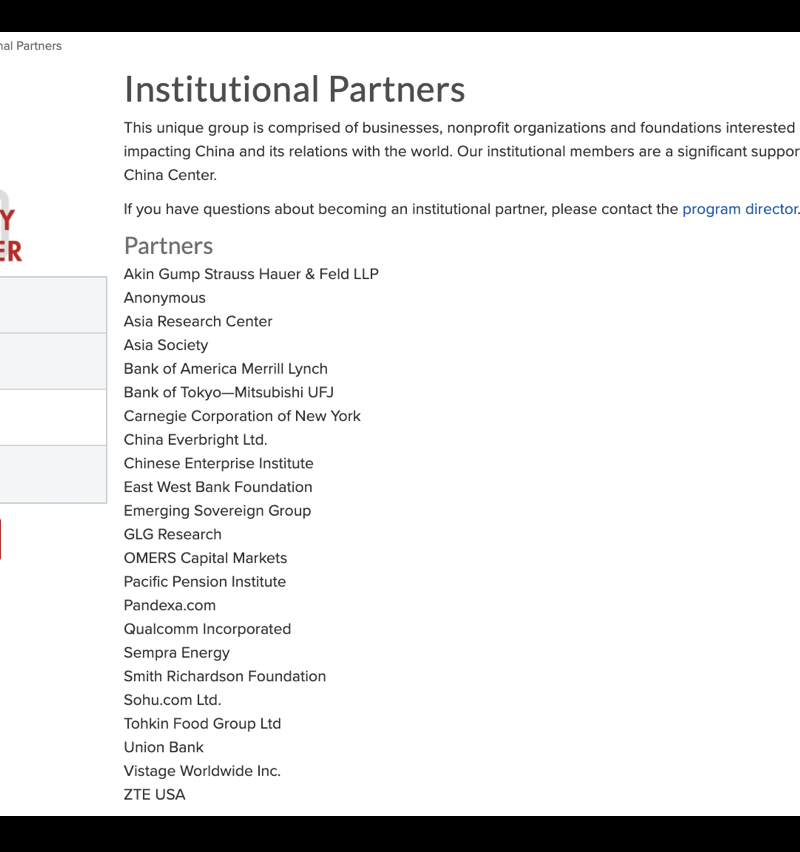Click the Partners breadcrumb text at top

31,46
